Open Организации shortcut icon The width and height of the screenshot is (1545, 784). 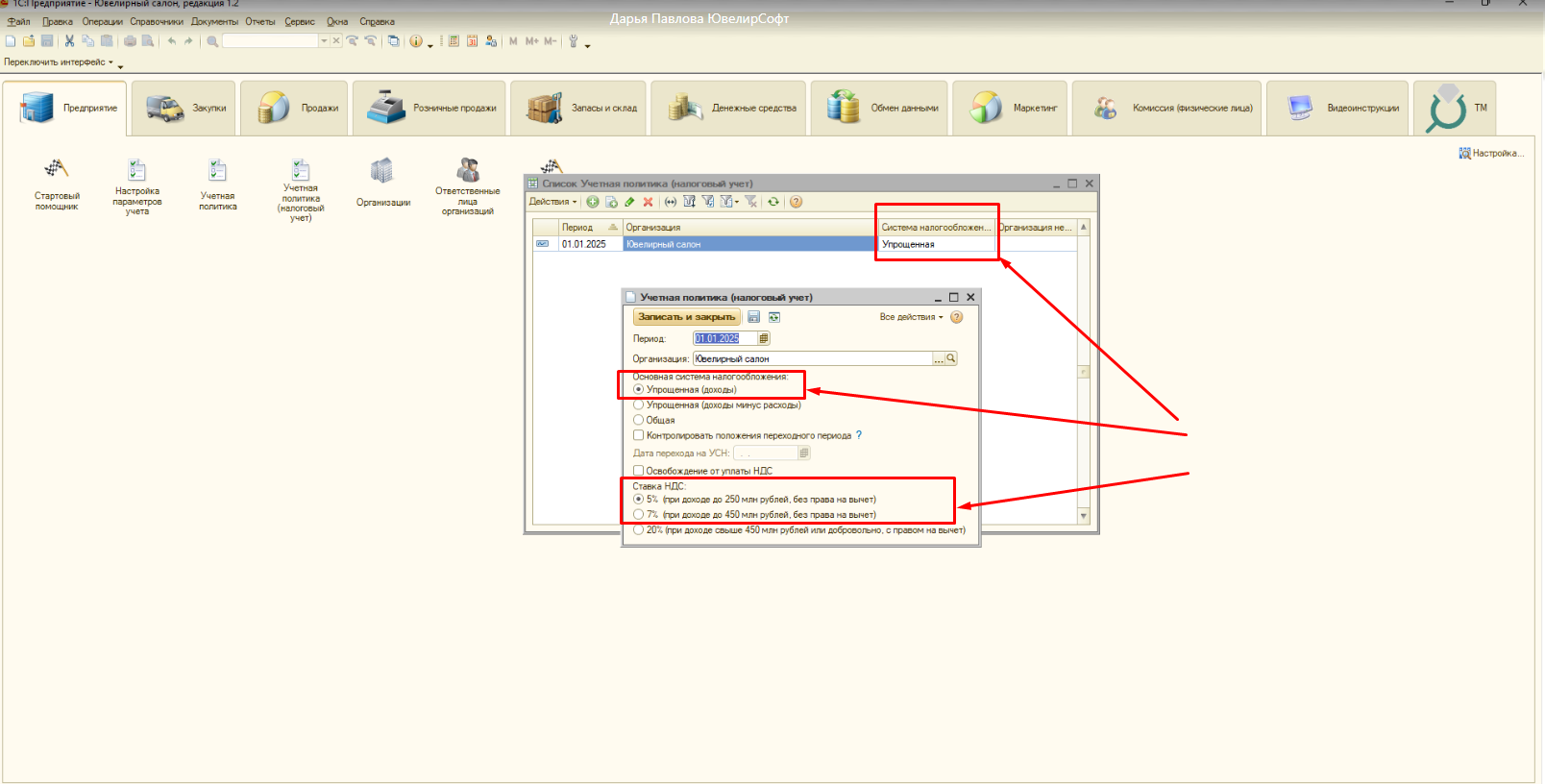[382, 183]
